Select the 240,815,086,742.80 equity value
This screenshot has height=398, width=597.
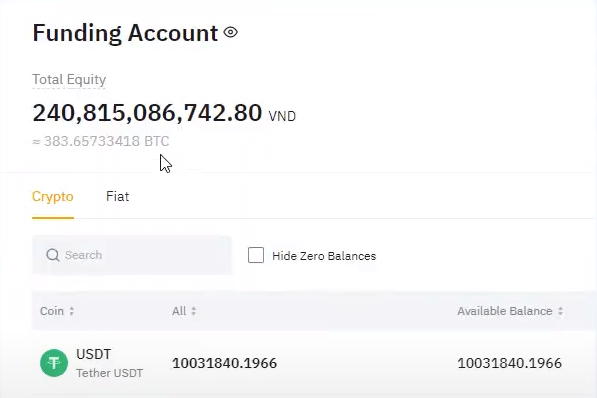coord(147,113)
